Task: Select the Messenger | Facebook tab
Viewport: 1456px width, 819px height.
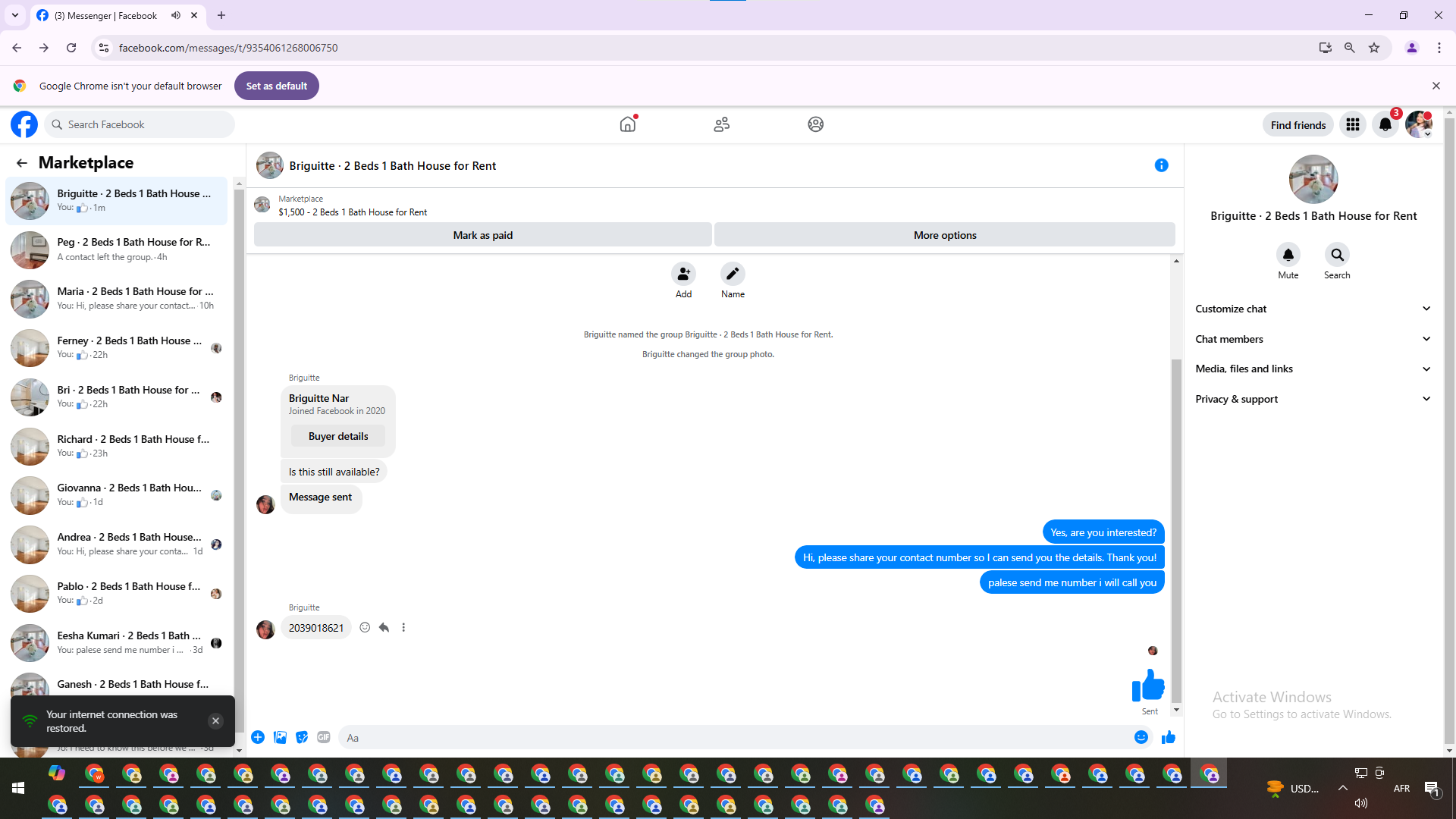Action: [118, 15]
